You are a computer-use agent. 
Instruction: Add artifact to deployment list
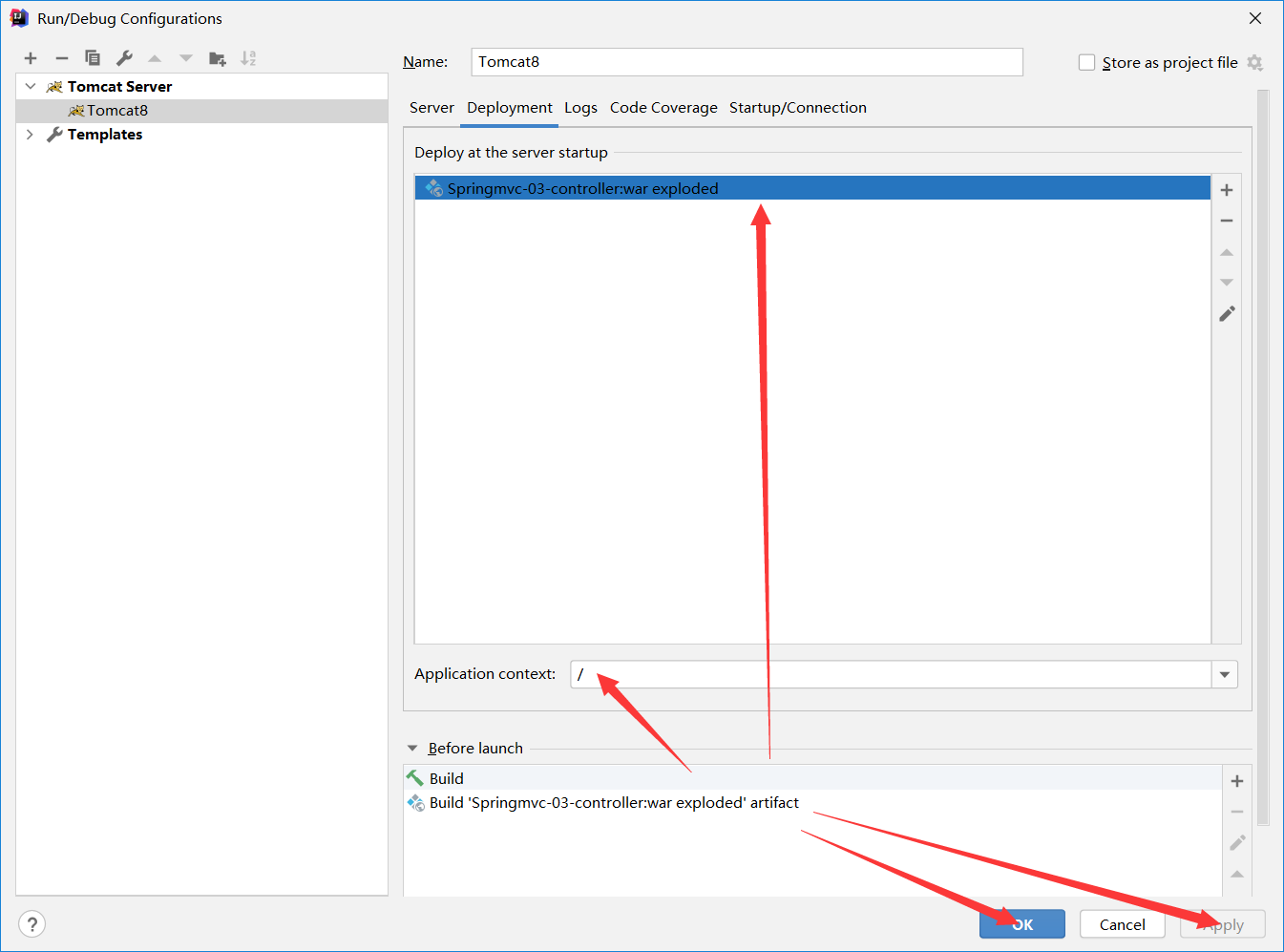click(x=1227, y=190)
